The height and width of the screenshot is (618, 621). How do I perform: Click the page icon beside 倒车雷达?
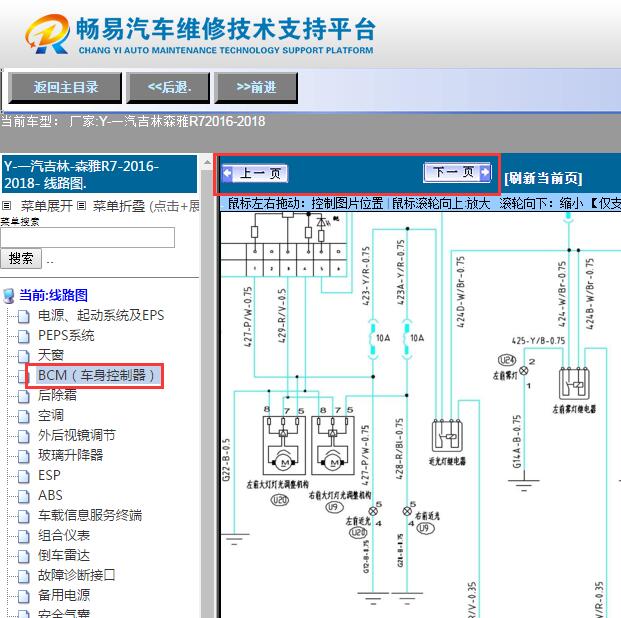(24, 556)
